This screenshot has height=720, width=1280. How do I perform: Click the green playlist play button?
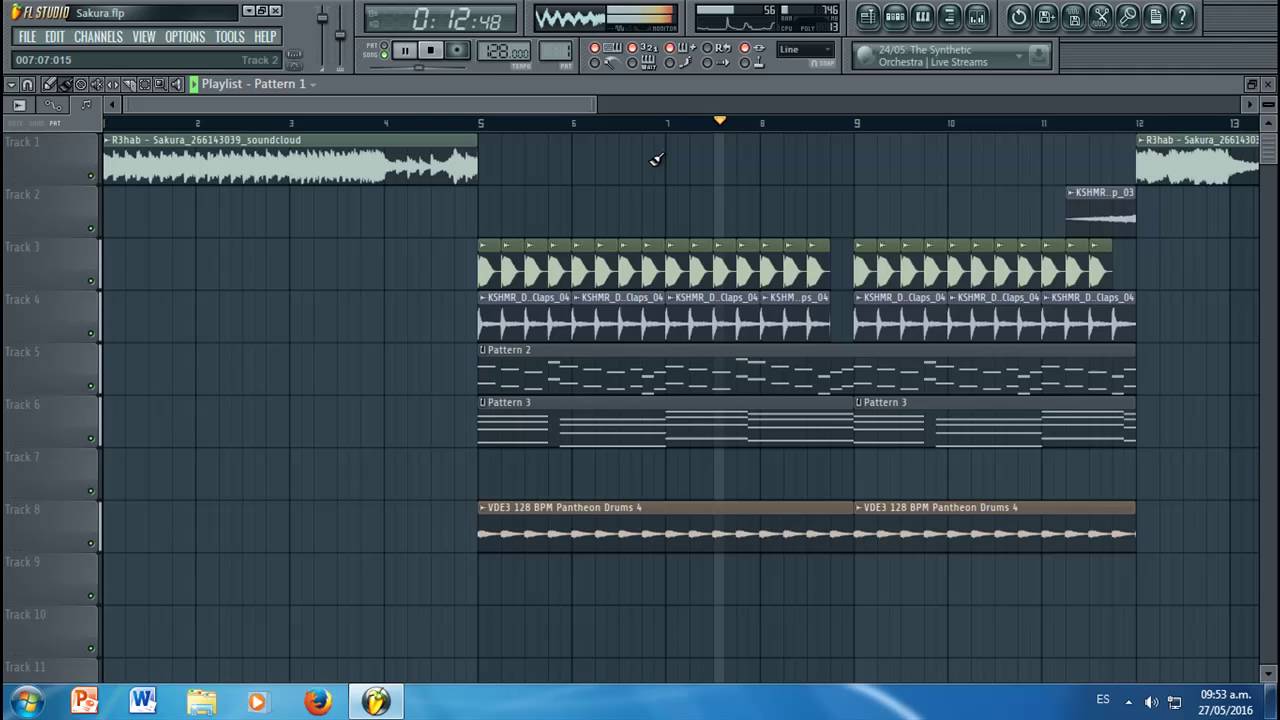[194, 84]
